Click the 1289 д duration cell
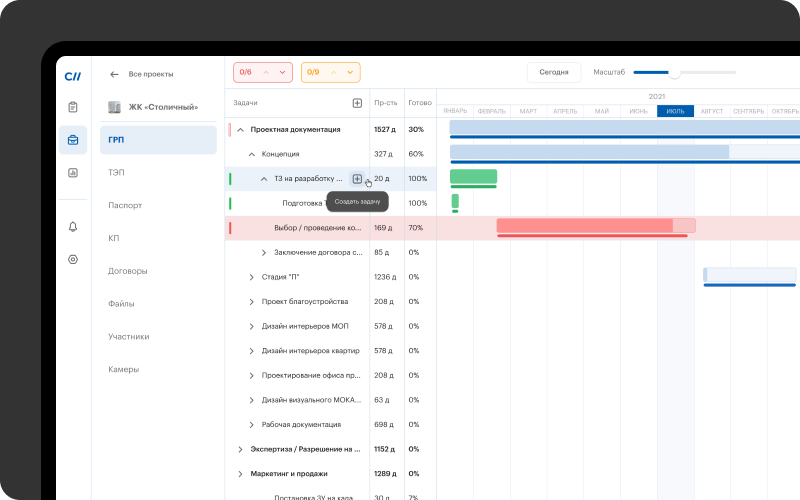Image resolution: width=800 pixels, height=500 pixels. point(385,474)
